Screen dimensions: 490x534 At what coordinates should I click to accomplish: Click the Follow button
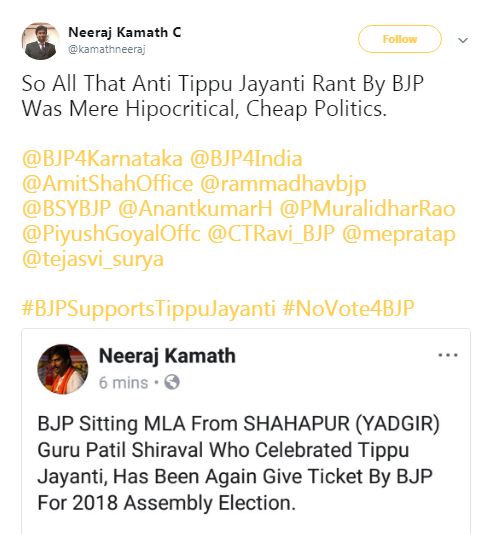[399, 39]
